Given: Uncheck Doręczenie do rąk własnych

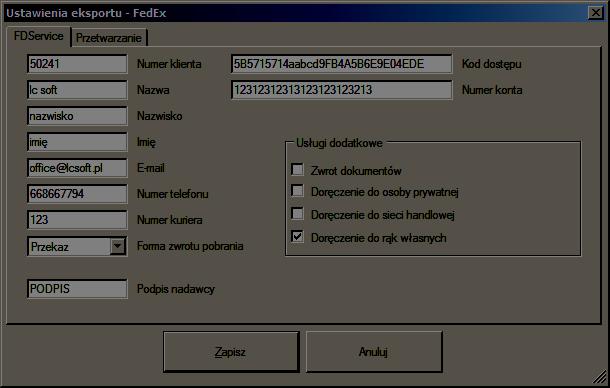Looking at the screenshot, I should 298,237.
